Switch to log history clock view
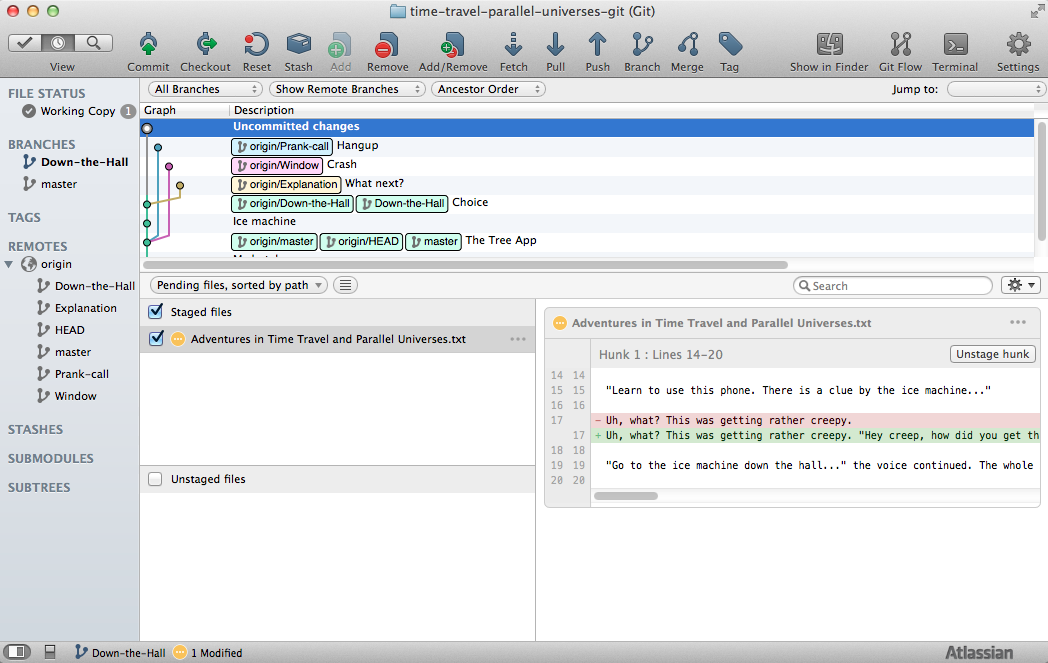The height and width of the screenshot is (663, 1048). (58, 43)
